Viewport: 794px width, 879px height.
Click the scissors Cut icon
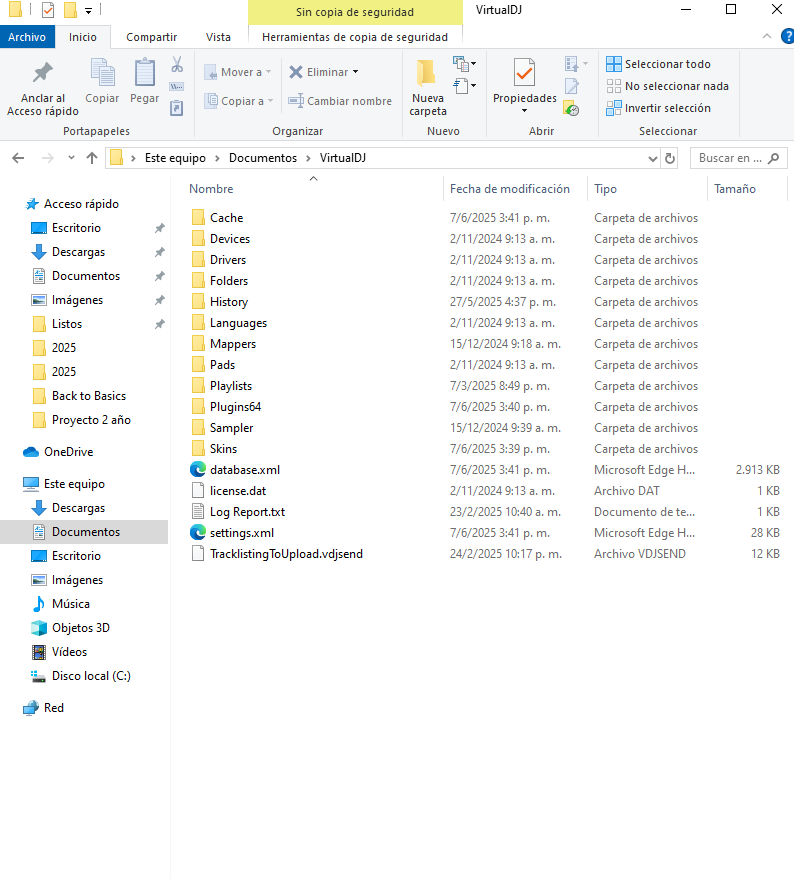177,64
